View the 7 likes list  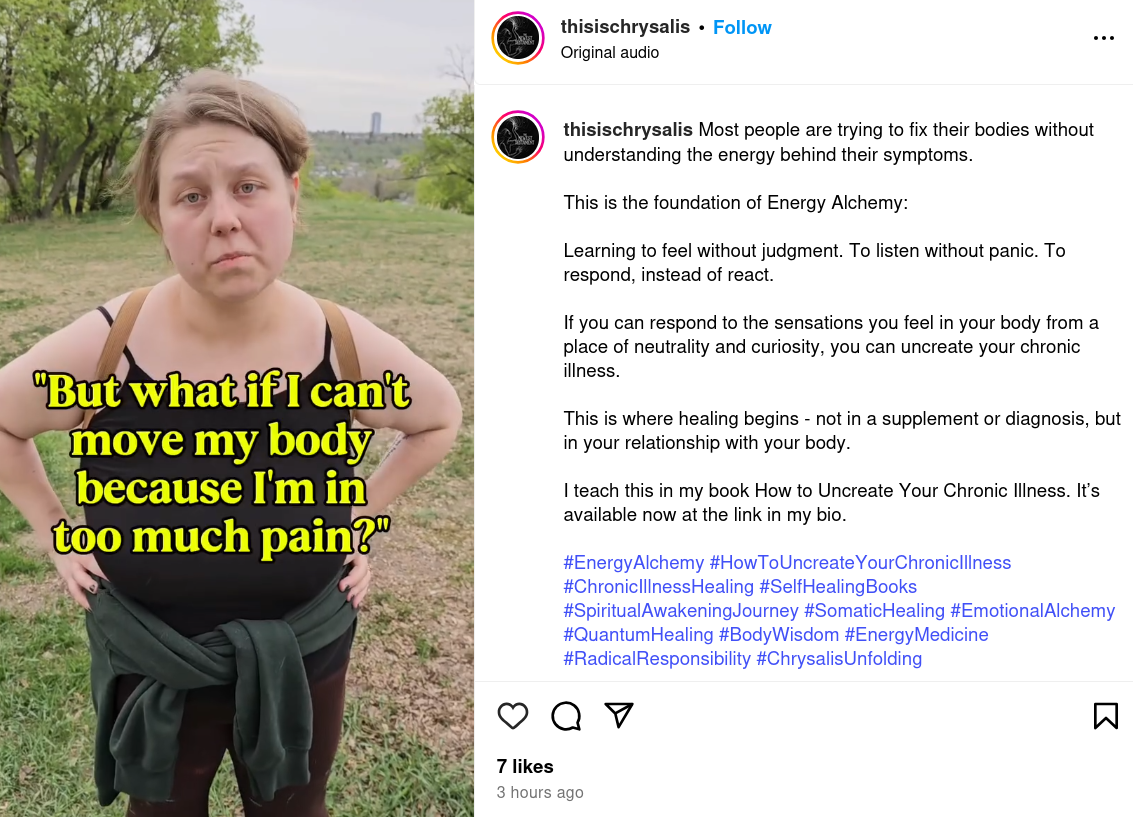click(x=525, y=766)
